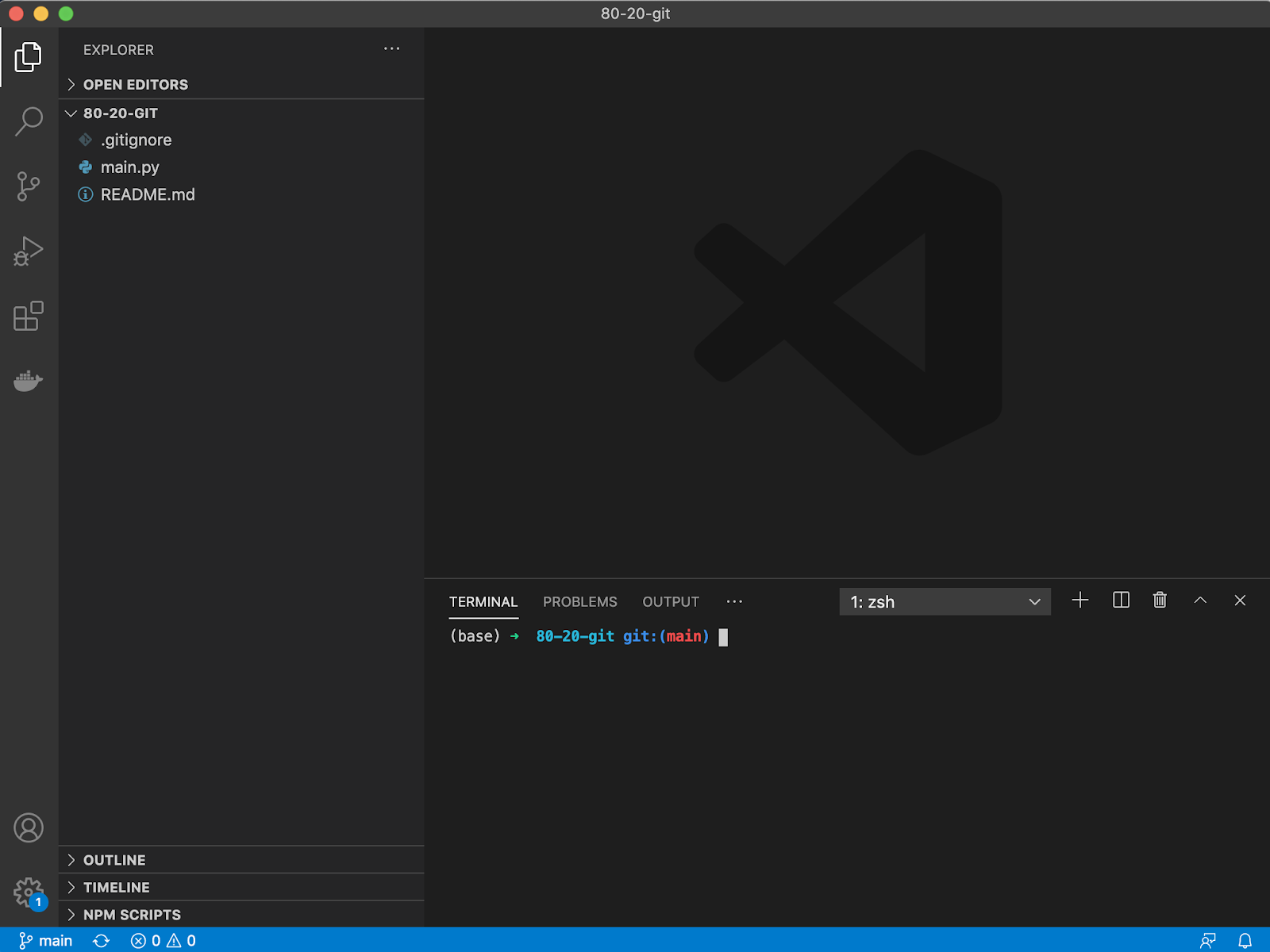Open the main.py file
1270x952 pixels.
coord(241,167)
